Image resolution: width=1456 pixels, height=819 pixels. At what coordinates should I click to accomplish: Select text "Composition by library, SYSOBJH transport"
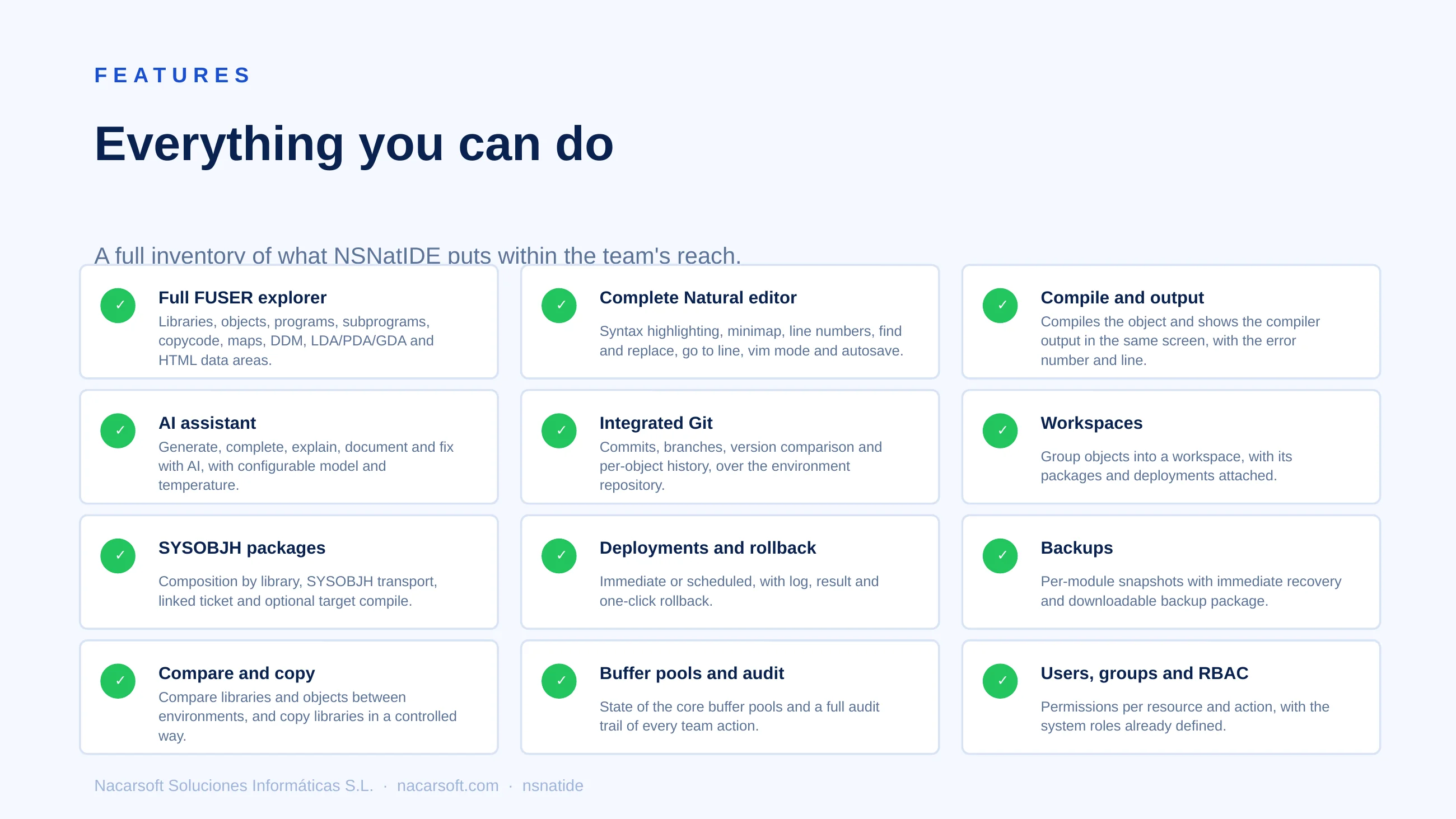point(298,582)
